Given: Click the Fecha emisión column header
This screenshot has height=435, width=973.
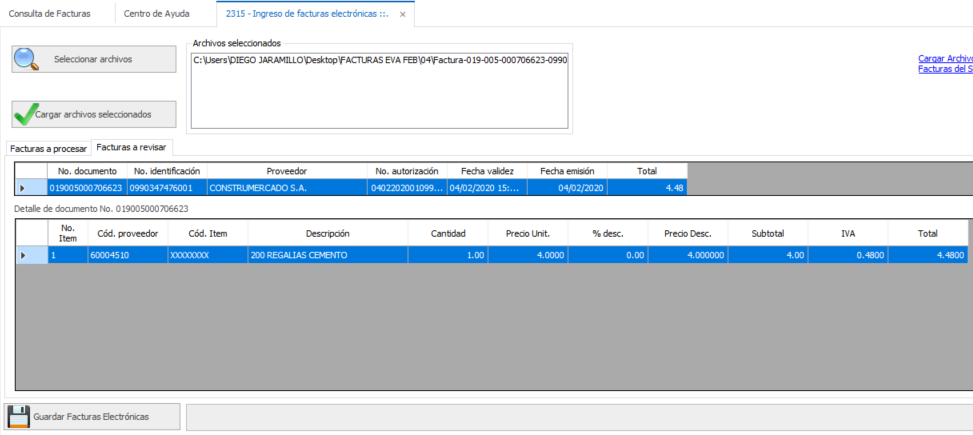Looking at the screenshot, I should pyautogui.click(x=567, y=171).
